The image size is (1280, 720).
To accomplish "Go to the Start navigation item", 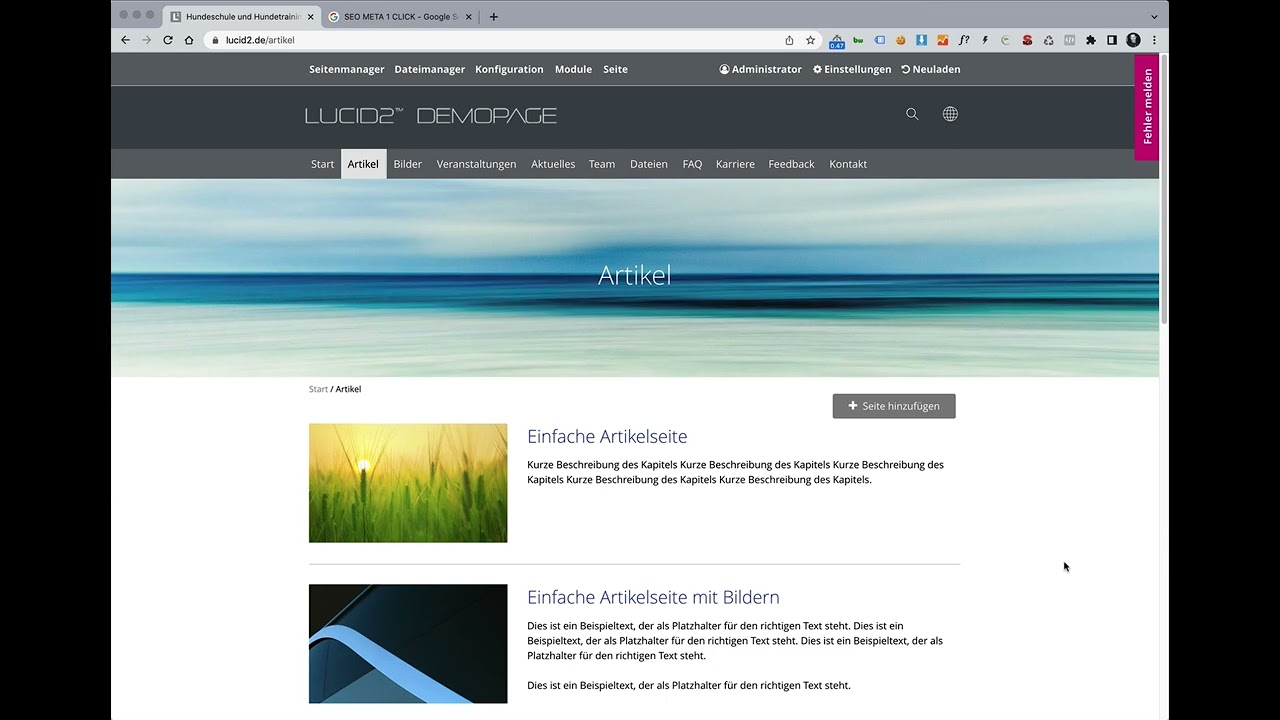I will pos(322,164).
